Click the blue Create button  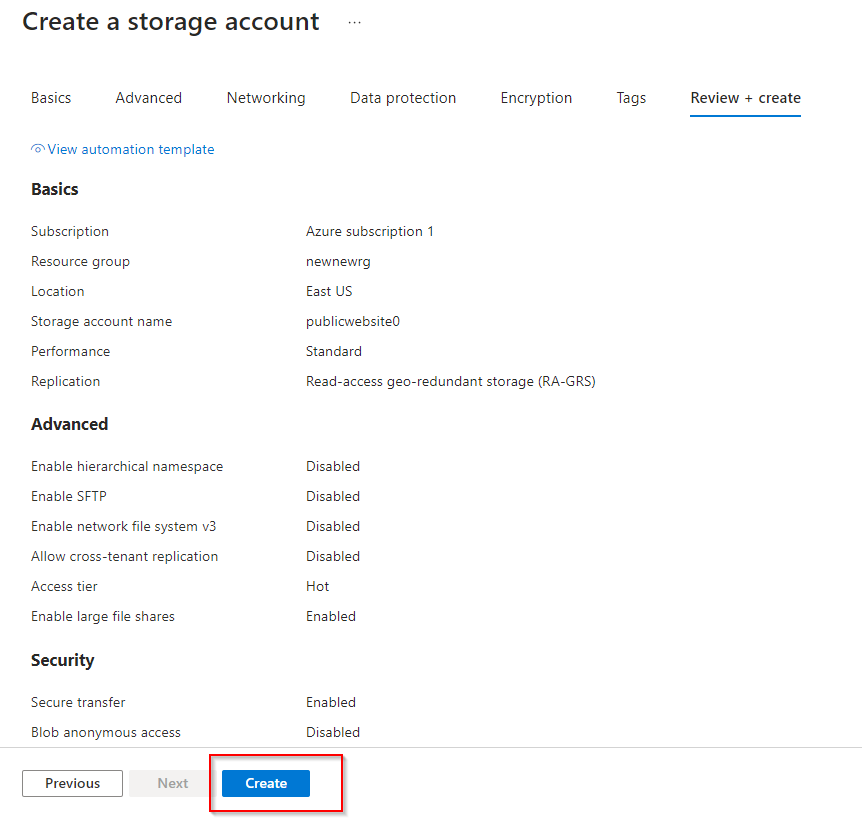(266, 783)
